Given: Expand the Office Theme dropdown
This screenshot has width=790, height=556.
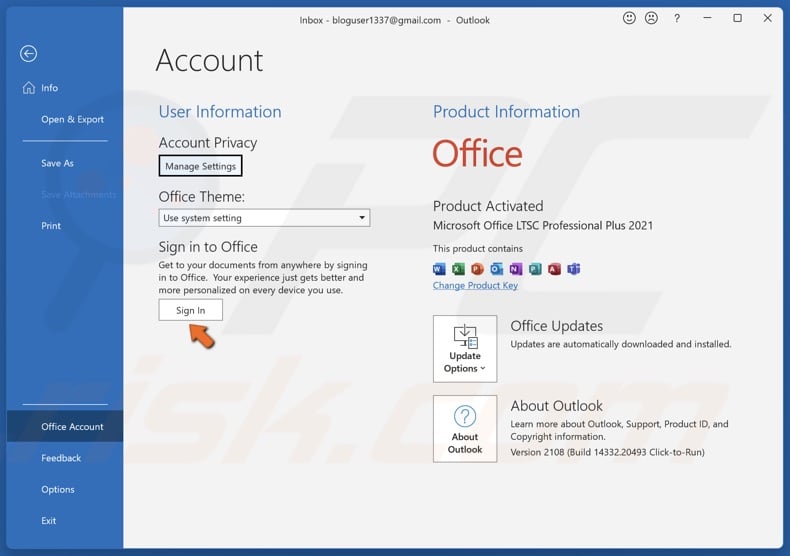Looking at the screenshot, I should coord(264,218).
